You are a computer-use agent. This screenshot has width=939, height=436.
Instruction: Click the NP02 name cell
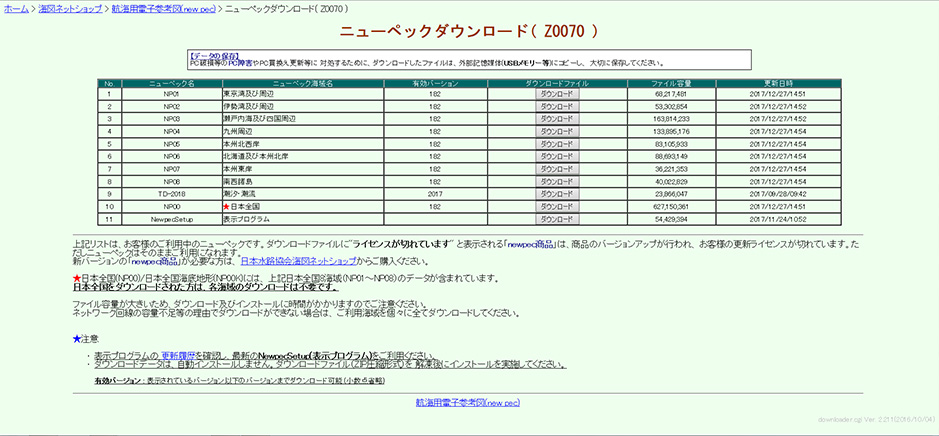(x=171, y=107)
